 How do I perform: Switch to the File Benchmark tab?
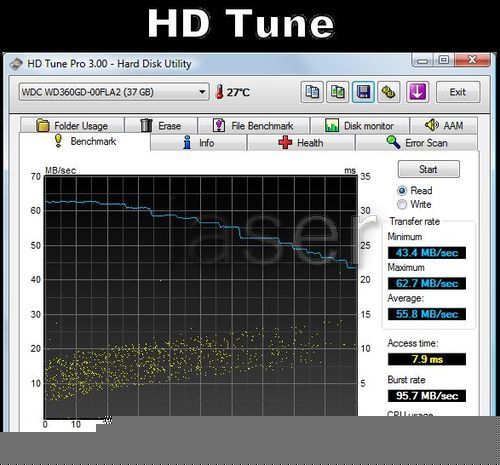pos(254,126)
